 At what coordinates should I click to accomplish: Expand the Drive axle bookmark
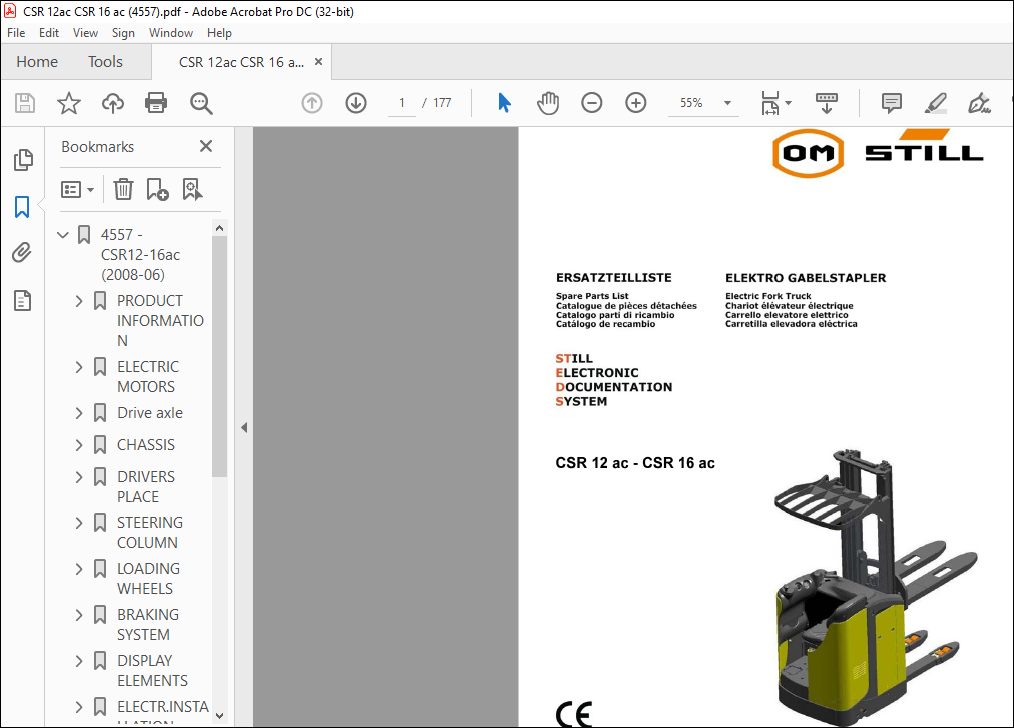click(79, 412)
